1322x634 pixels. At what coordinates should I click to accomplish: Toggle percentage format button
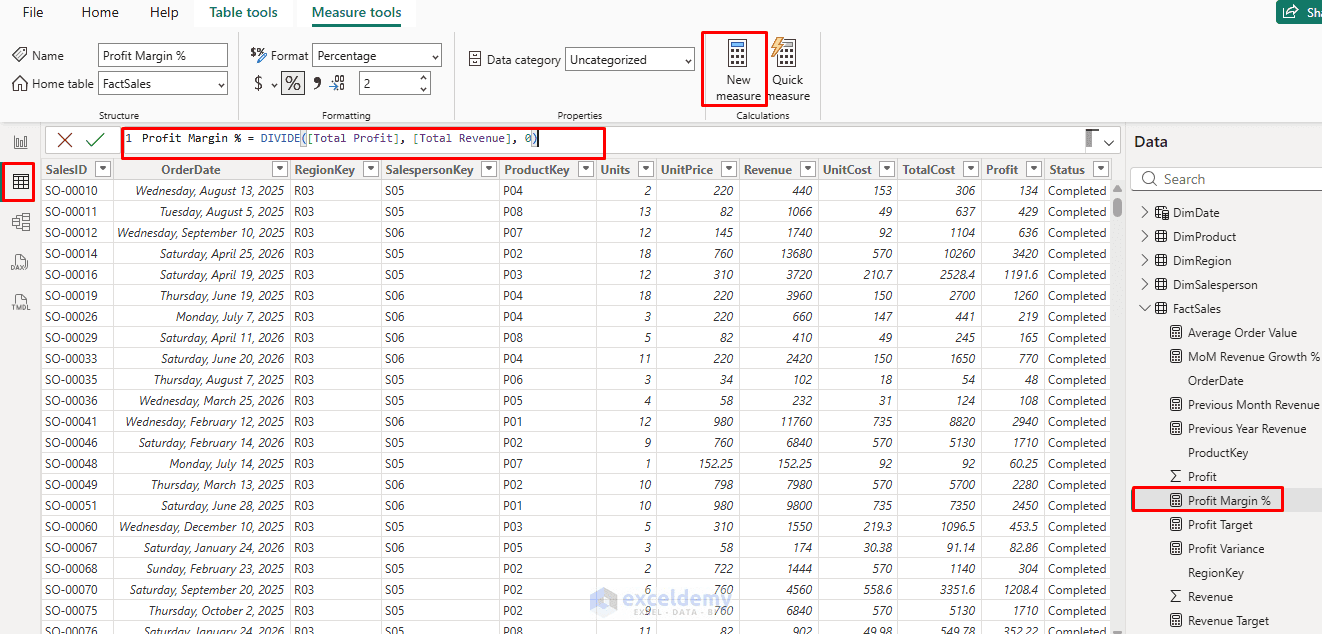[292, 83]
